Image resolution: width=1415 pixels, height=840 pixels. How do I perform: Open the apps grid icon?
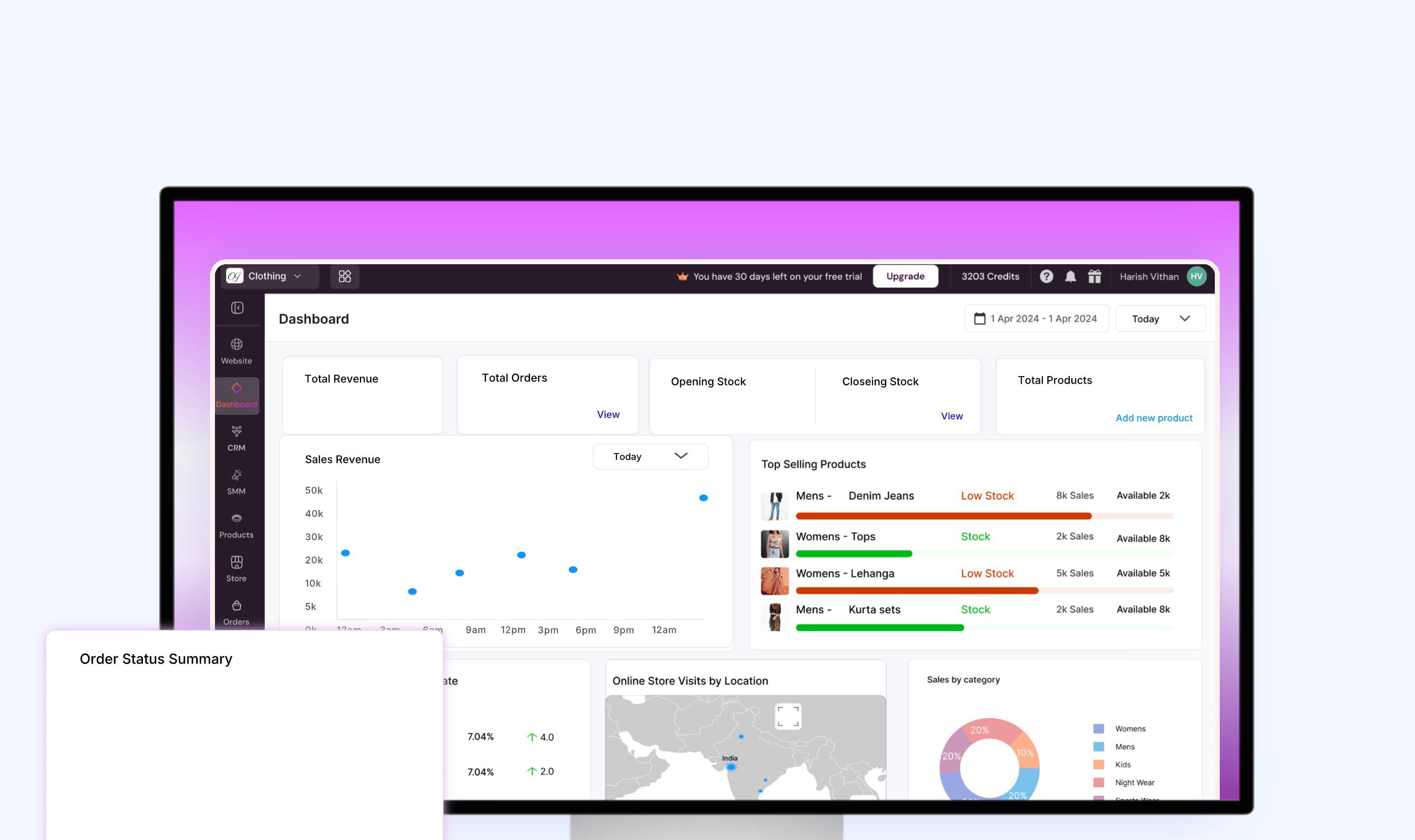pos(345,276)
